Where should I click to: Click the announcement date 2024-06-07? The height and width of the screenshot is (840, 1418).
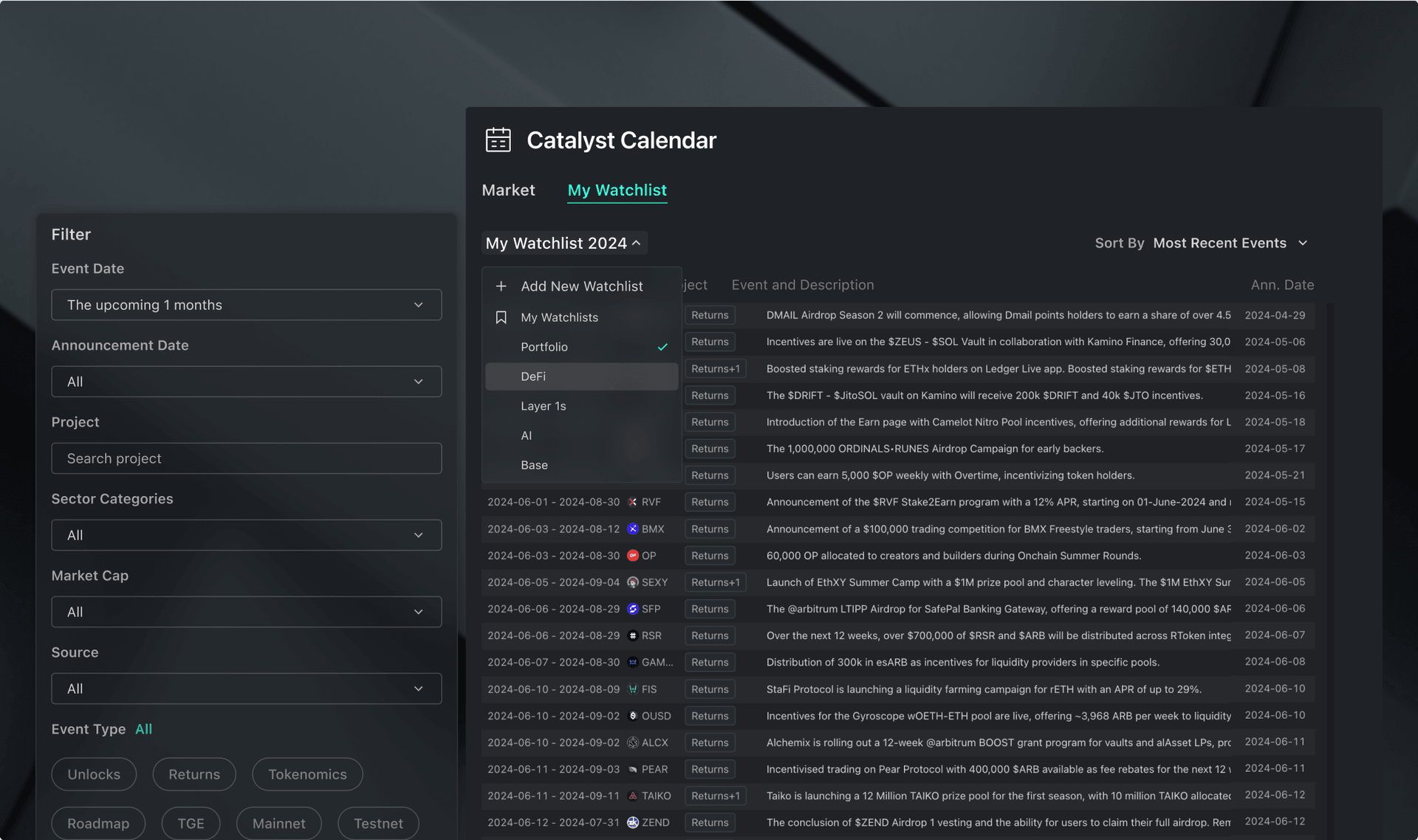[1275, 635]
